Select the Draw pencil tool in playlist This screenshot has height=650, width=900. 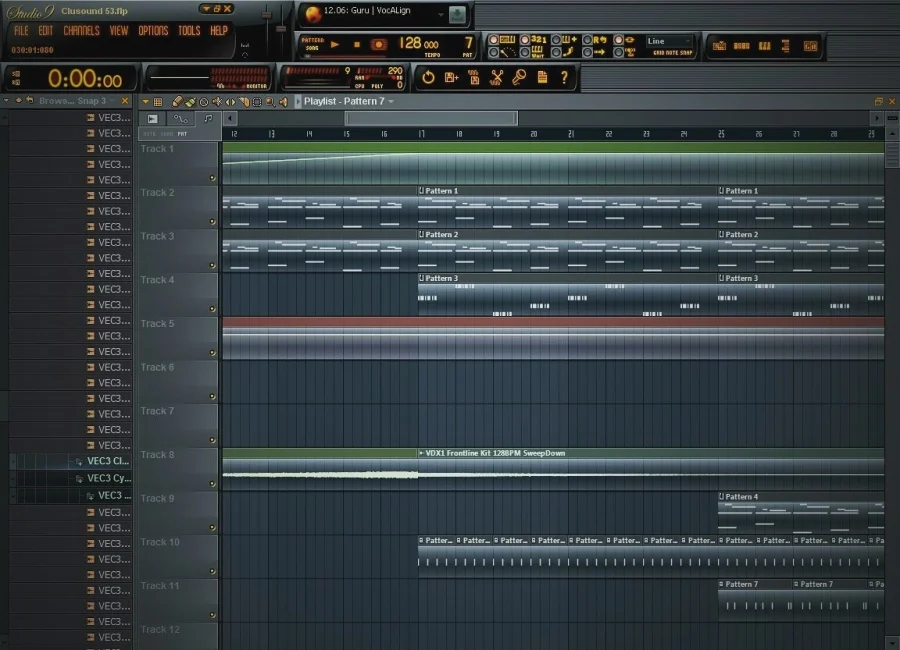point(176,102)
